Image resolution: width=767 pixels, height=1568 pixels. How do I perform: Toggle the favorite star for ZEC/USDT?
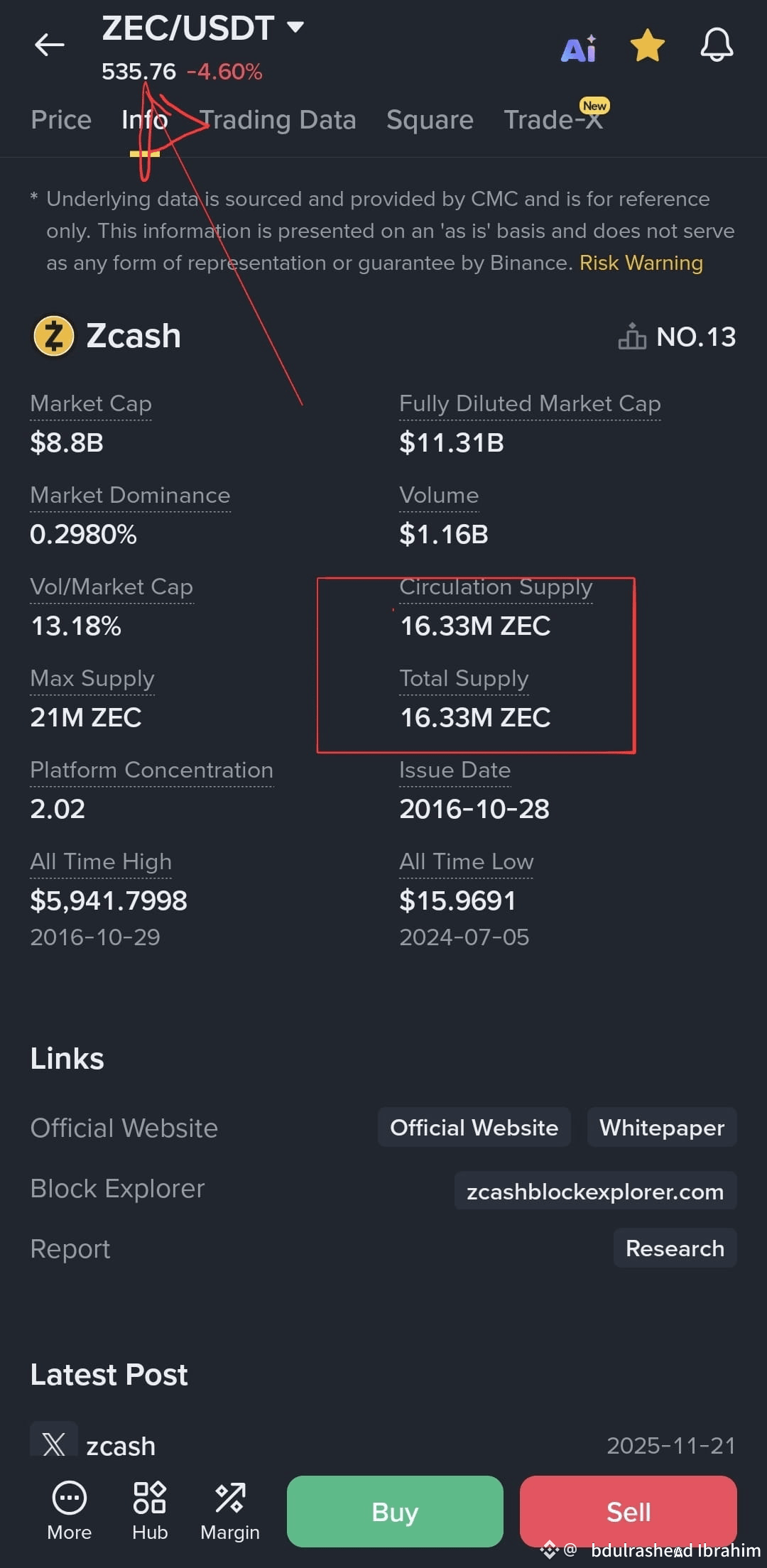tap(648, 45)
